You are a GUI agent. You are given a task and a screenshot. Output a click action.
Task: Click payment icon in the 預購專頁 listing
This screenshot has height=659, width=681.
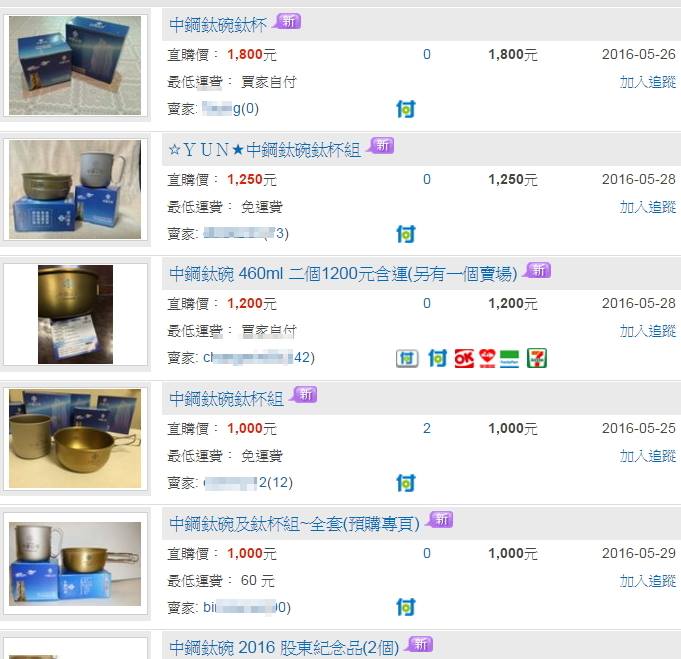click(x=406, y=607)
